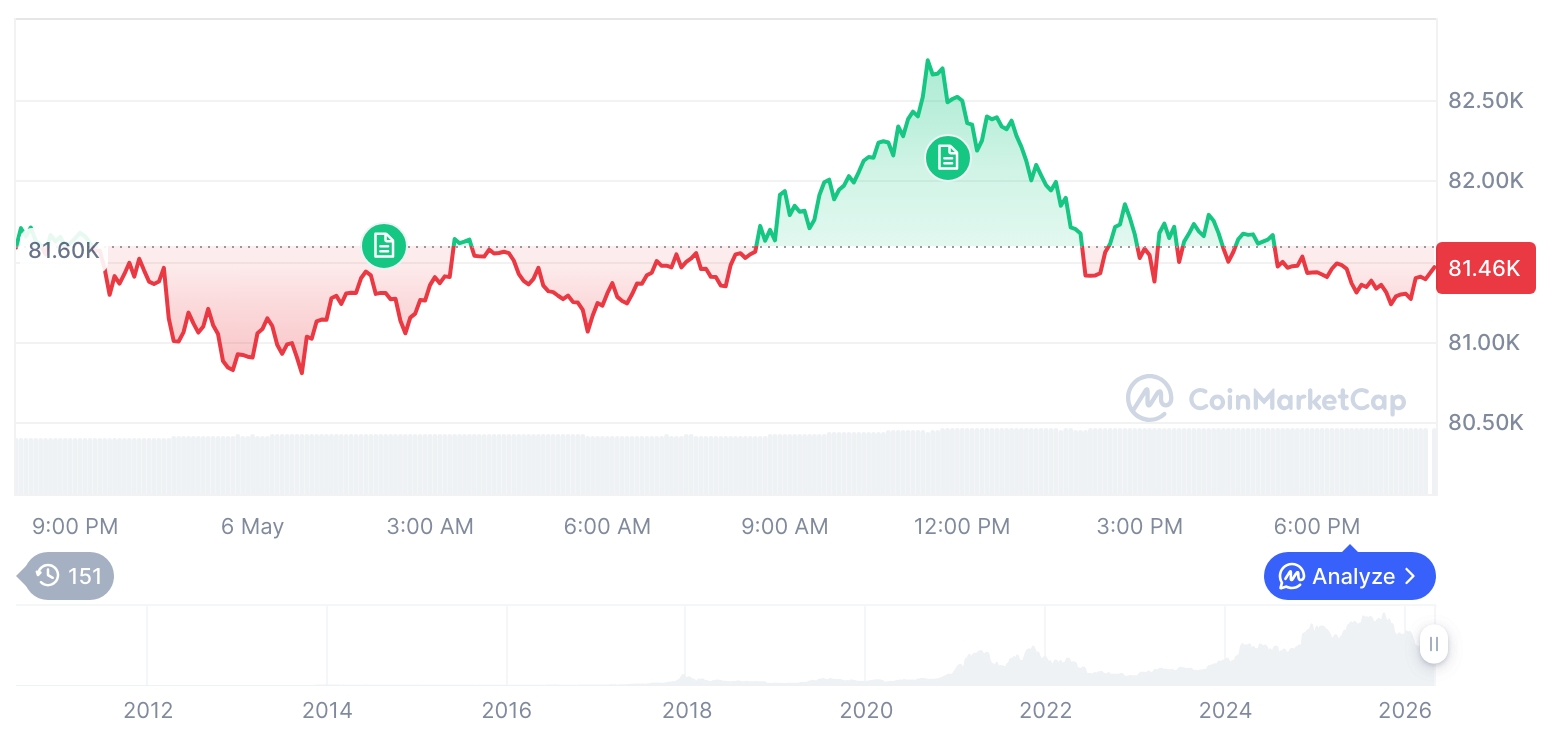Click the 2024 label on the overview timeline

[1225, 710]
